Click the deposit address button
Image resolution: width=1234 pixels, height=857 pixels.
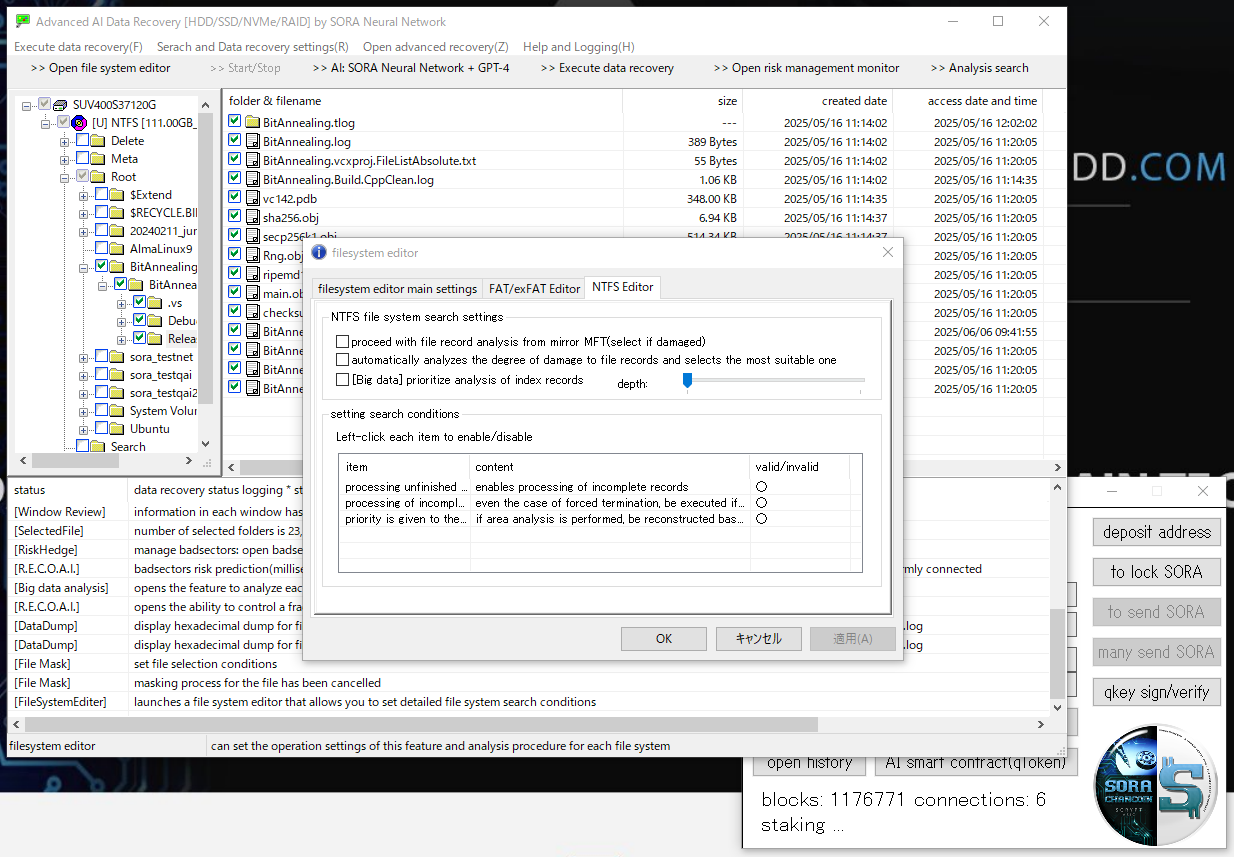coord(1156,532)
